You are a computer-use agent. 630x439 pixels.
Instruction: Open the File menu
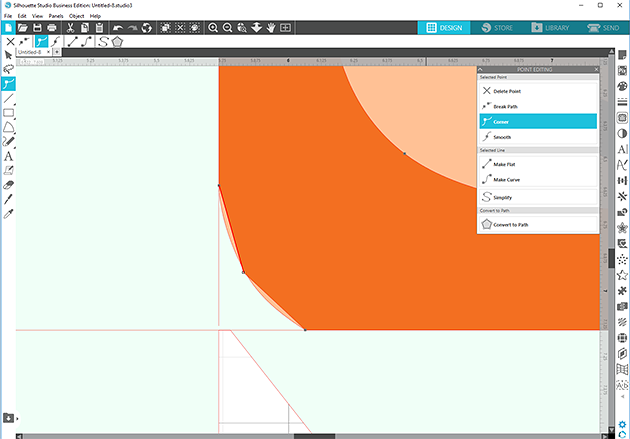[x=8, y=16]
